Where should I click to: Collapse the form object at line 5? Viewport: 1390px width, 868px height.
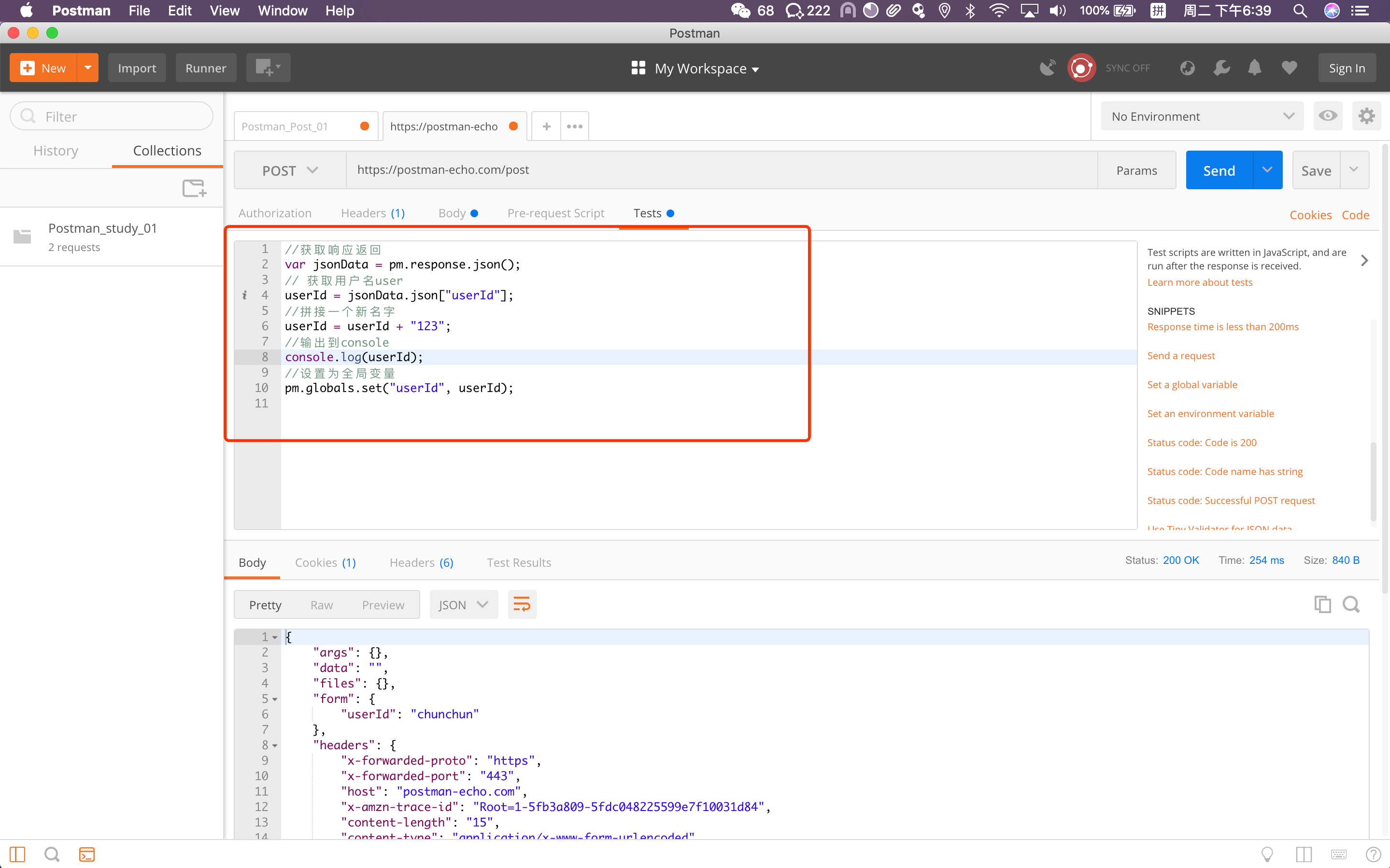275,699
